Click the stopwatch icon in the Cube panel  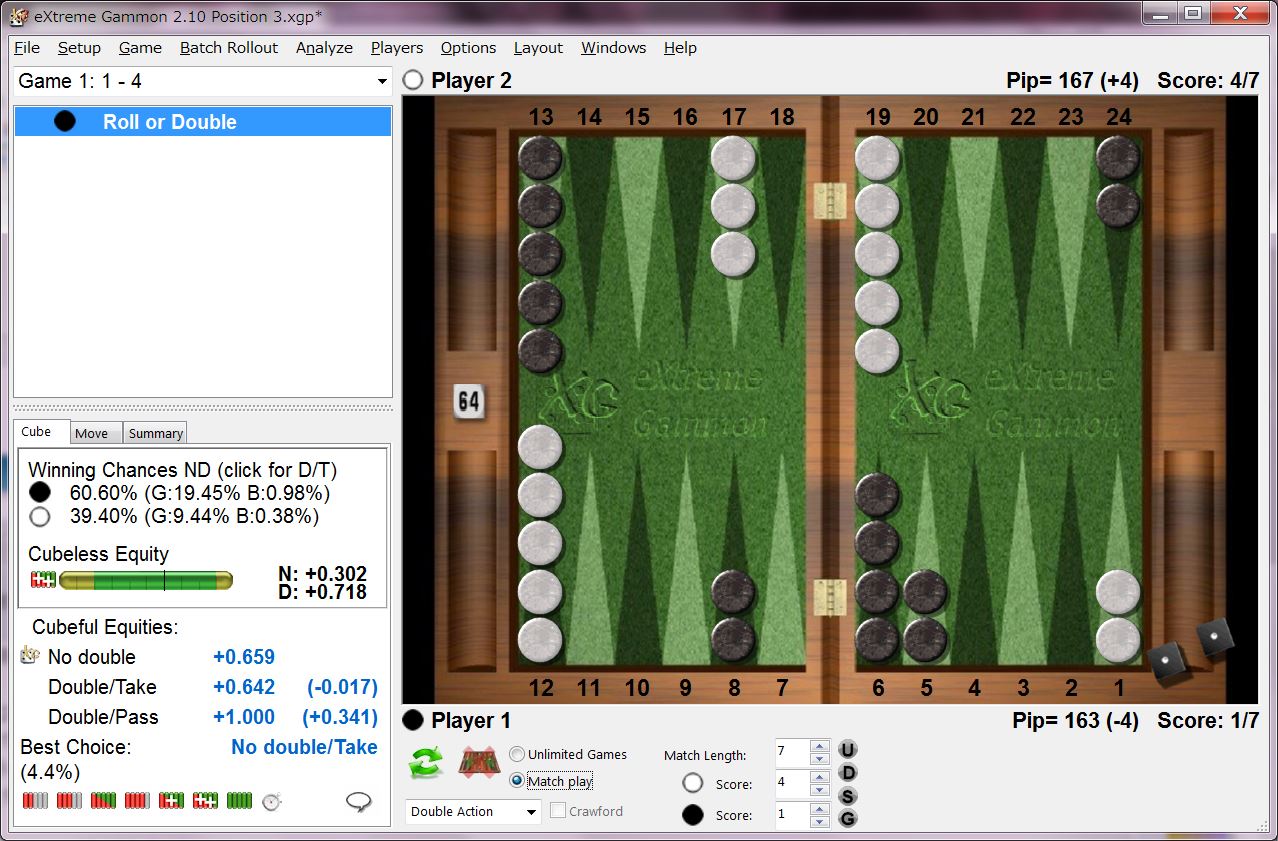coord(272,801)
